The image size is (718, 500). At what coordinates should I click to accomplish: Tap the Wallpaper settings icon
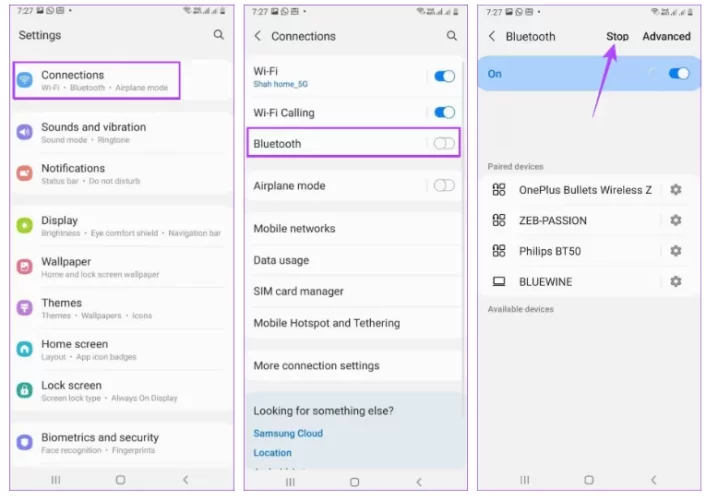click(x=25, y=266)
